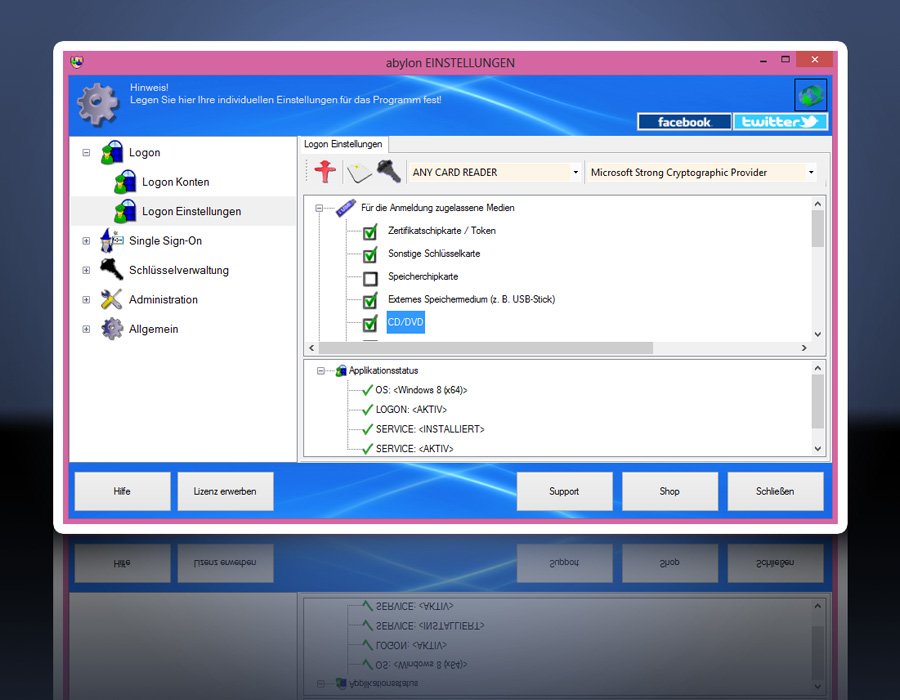Select the highlighted CD/DVD label
This screenshot has width=900, height=700.
click(x=405, y=322)
